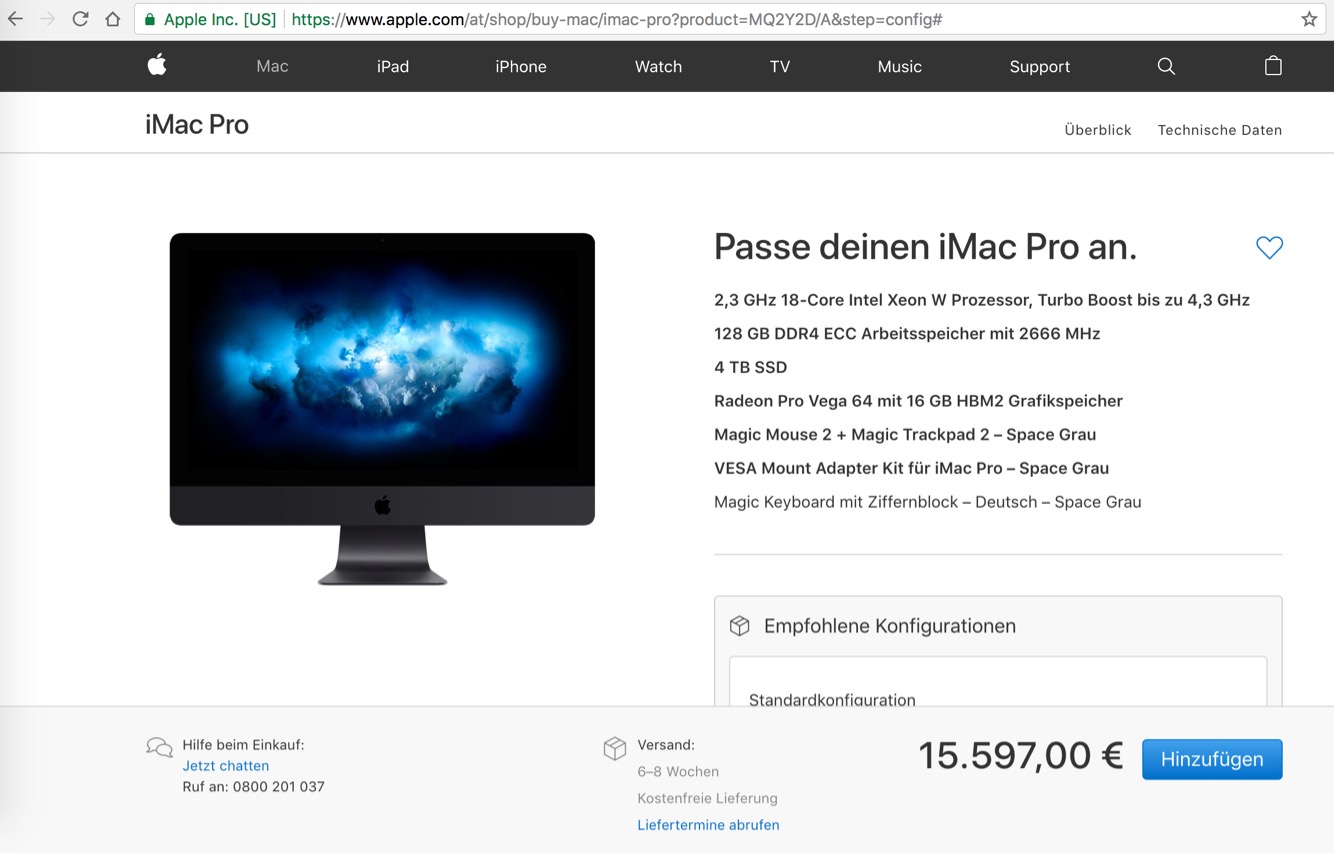
Task: Click 'Passe deinen iMac Pro an.' heading
Action: tap(925, 246)
